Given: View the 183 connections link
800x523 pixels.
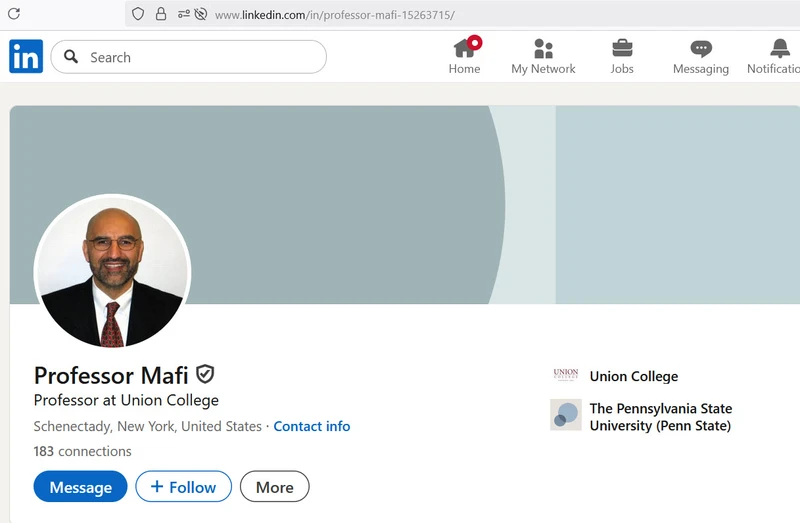Looking at the screenshot, I should pyautogui.click(x=83, y=451).
